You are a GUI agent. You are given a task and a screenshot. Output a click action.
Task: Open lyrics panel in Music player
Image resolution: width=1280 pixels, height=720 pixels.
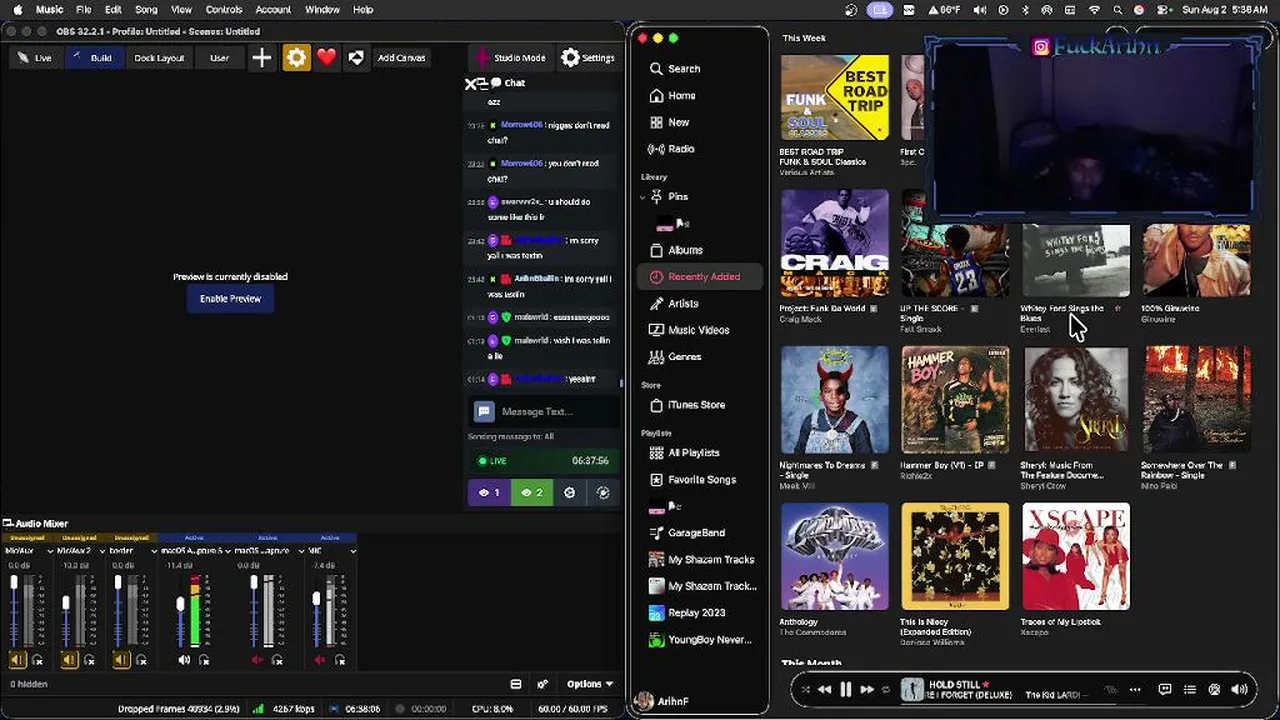pos(1165,689)
